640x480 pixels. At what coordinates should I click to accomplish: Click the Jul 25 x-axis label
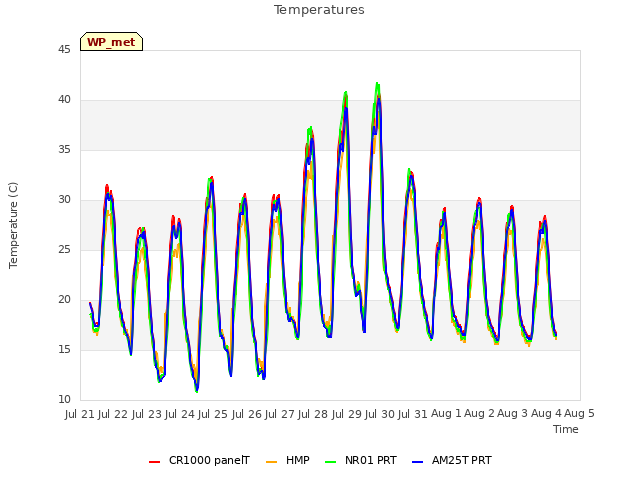(213, 414)
